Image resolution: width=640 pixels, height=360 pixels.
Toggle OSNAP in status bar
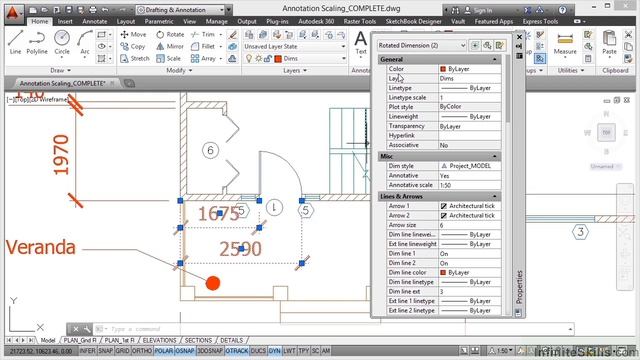coord(184,351)
